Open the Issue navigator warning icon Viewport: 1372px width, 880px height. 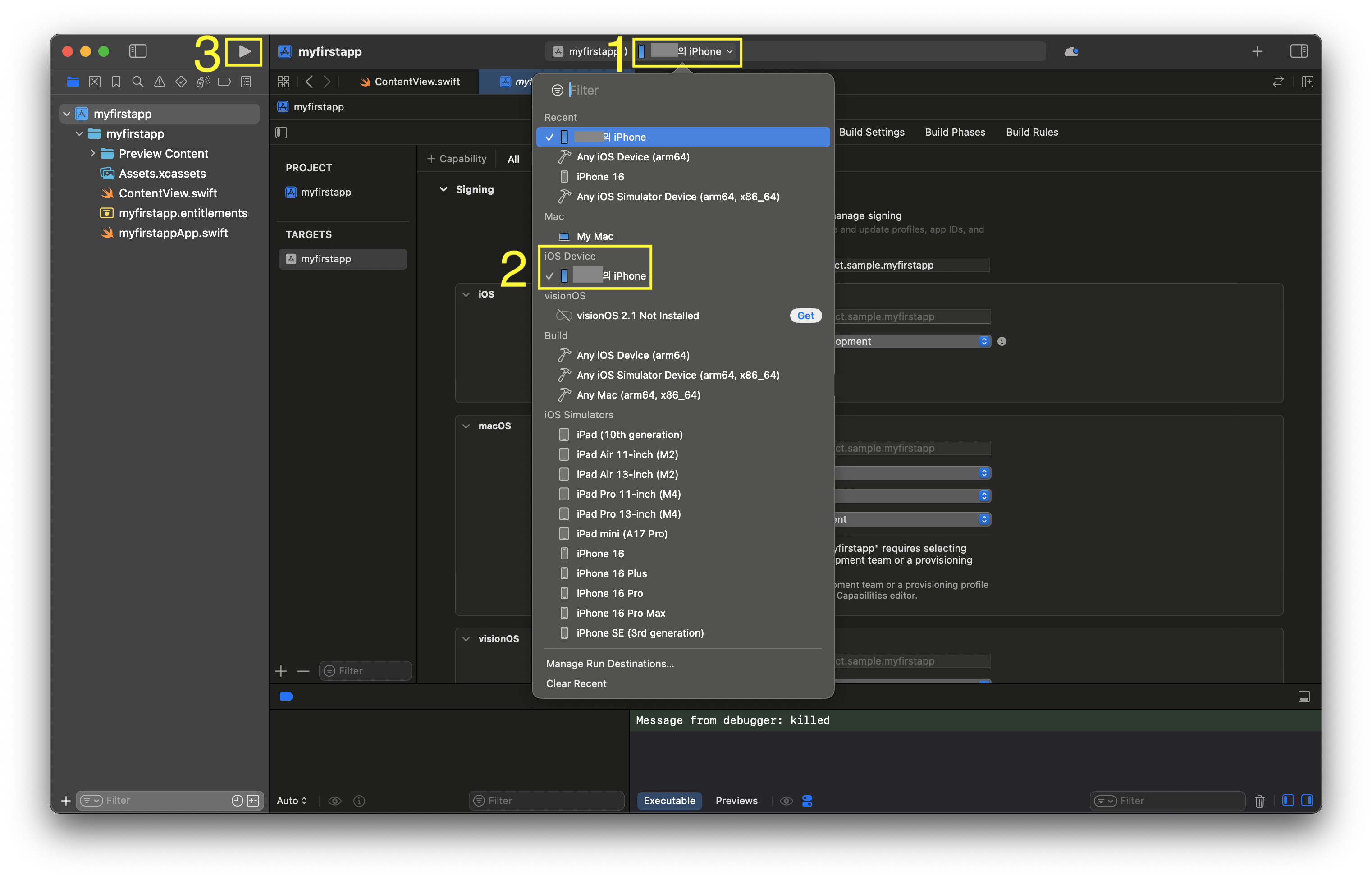(x=160, y=82)
